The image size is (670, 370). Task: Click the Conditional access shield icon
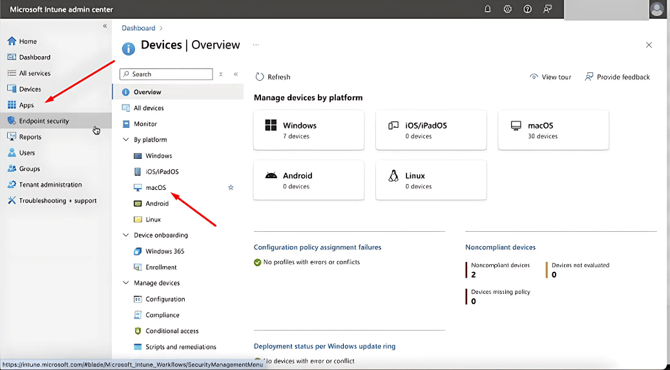(138, 331)
